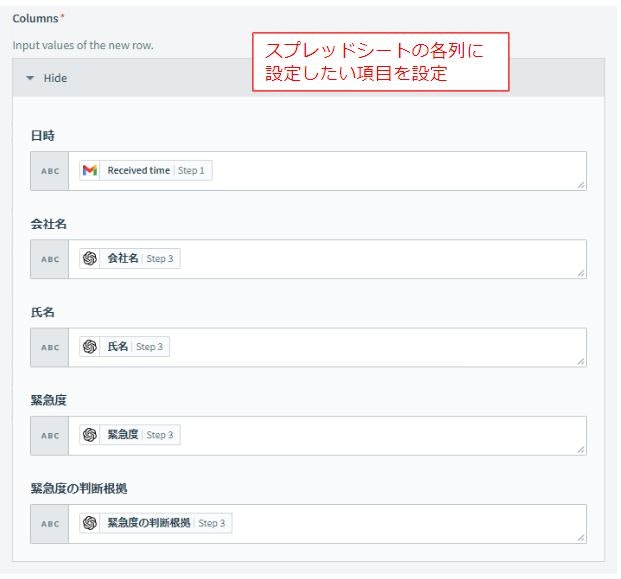This screenshot has width=621, height=579.
Task: Click the ABC type toggle for 緊急度 field
Action: coord(50,436)
